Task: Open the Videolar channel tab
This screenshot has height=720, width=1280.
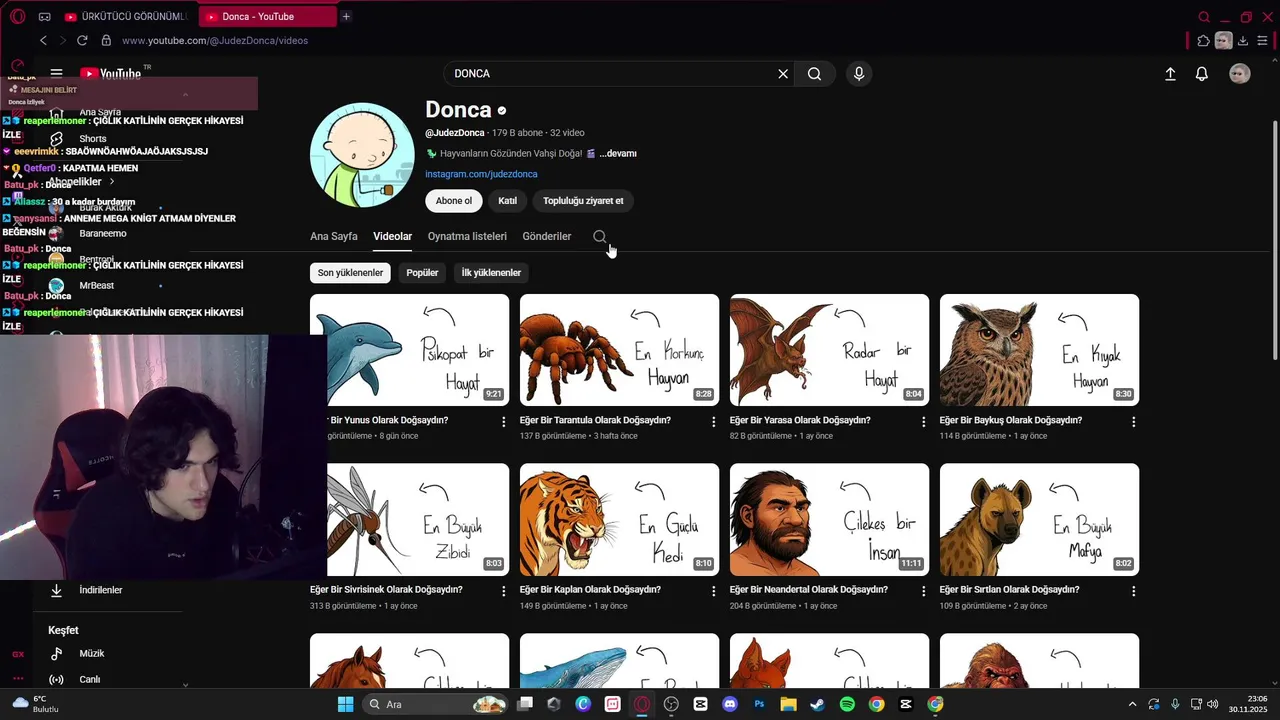Action: coord(392,237)
